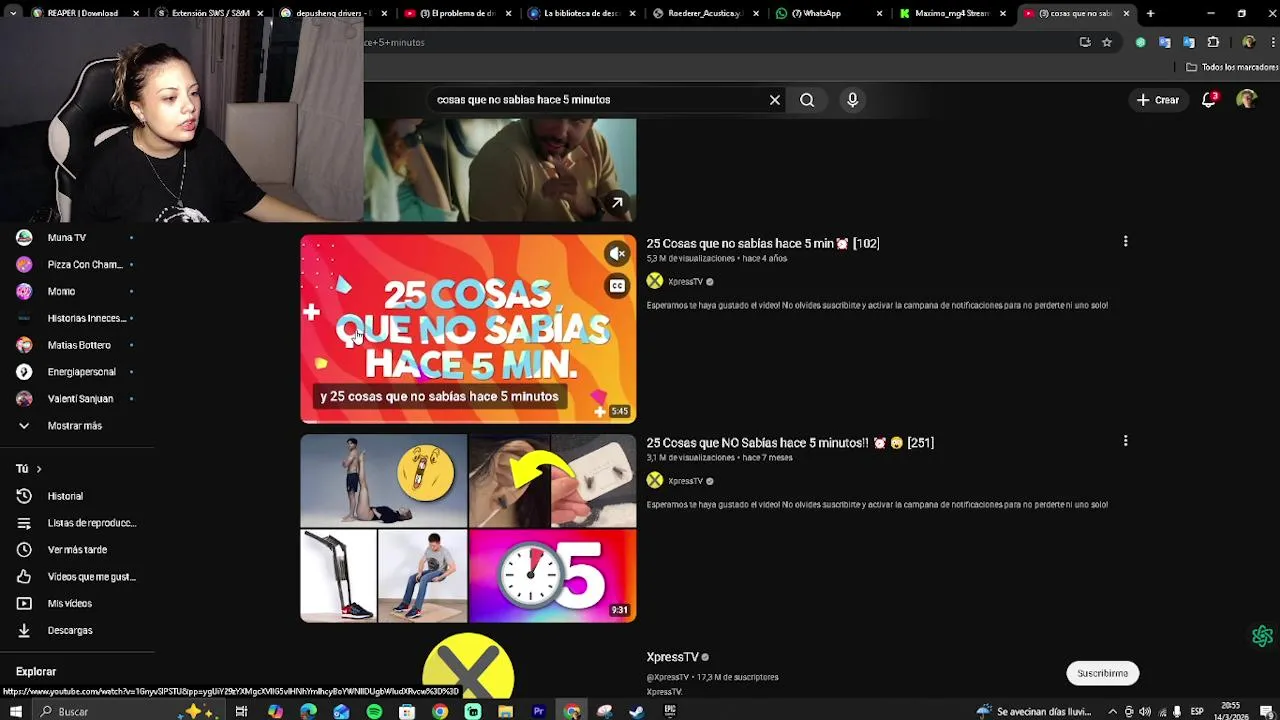This screenshot has height=720, width=1280.
Task: Open the Todos los marcadores folder
Action: pyautogui.click(x=1232, y=67)
